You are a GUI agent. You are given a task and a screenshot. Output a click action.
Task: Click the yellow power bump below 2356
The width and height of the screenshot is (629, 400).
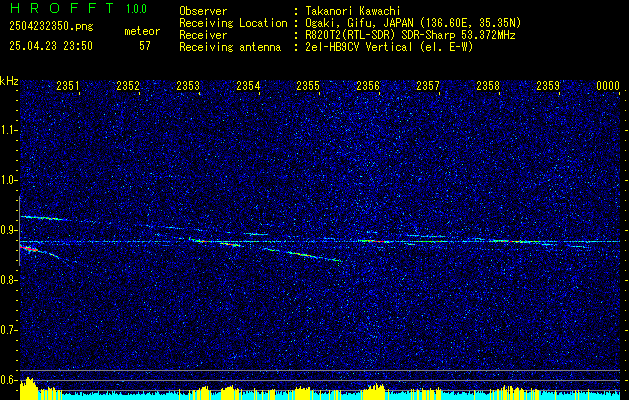pyautogui.click(x=373, y=392)
